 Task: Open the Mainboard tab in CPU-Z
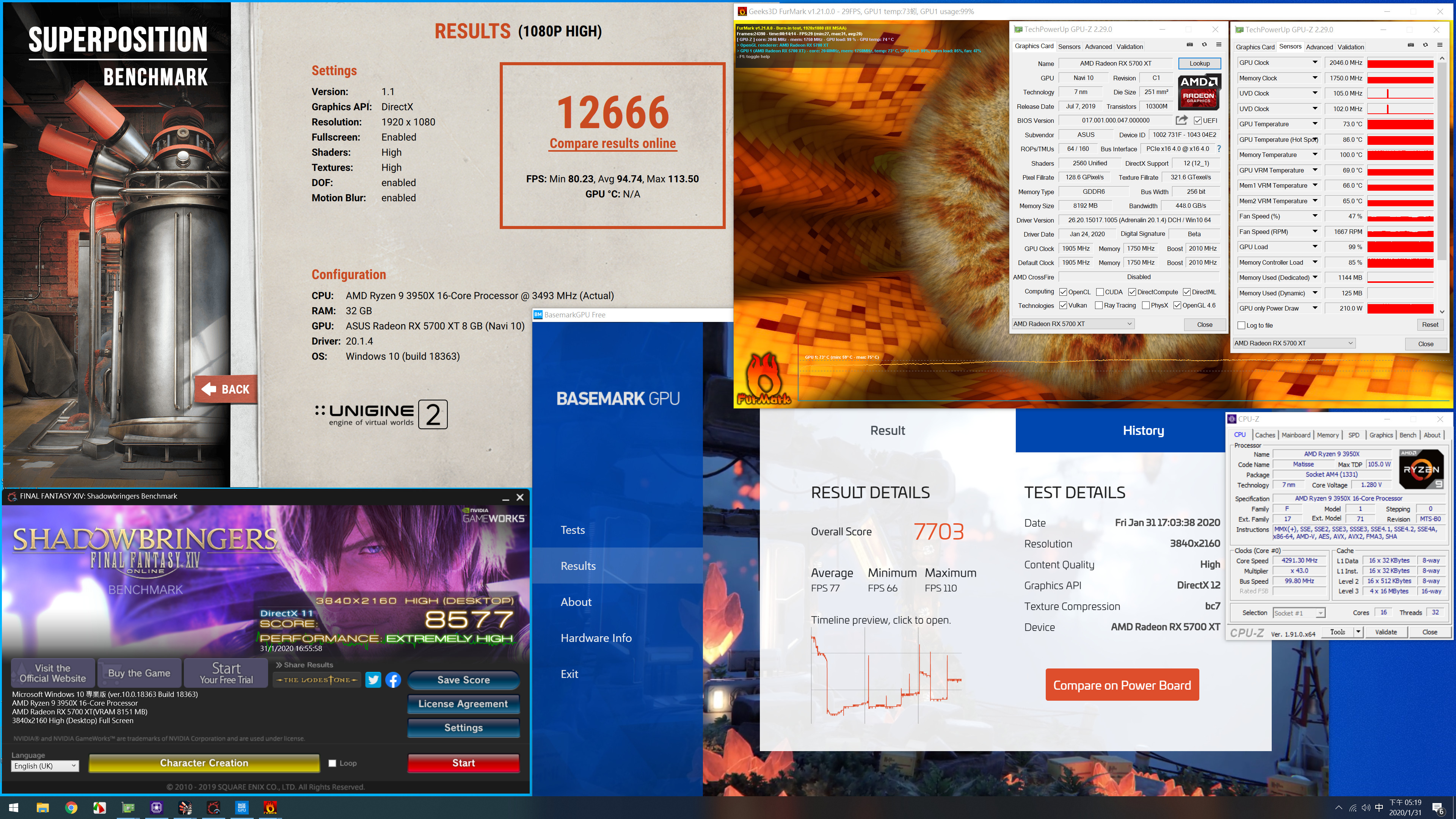click(x=1296, y=435)
